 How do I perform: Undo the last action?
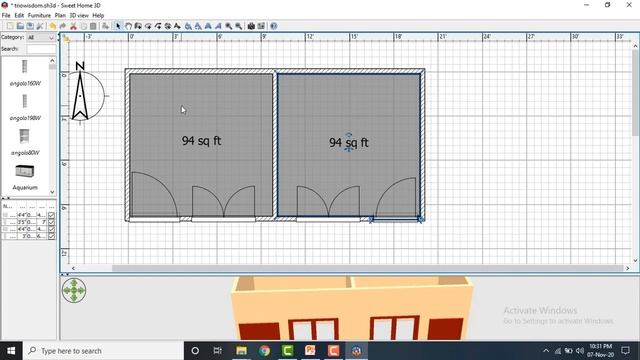click(x=53, y=26)
